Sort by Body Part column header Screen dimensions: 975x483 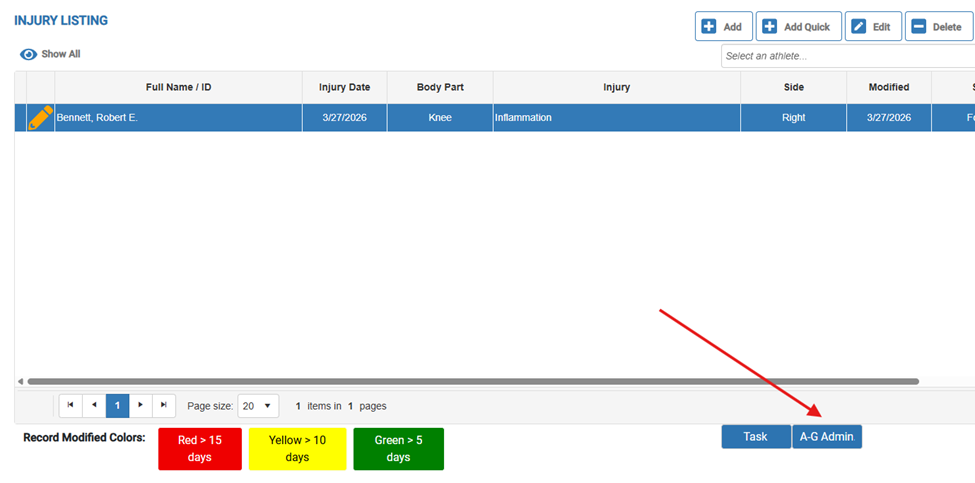tap(440, 87)
